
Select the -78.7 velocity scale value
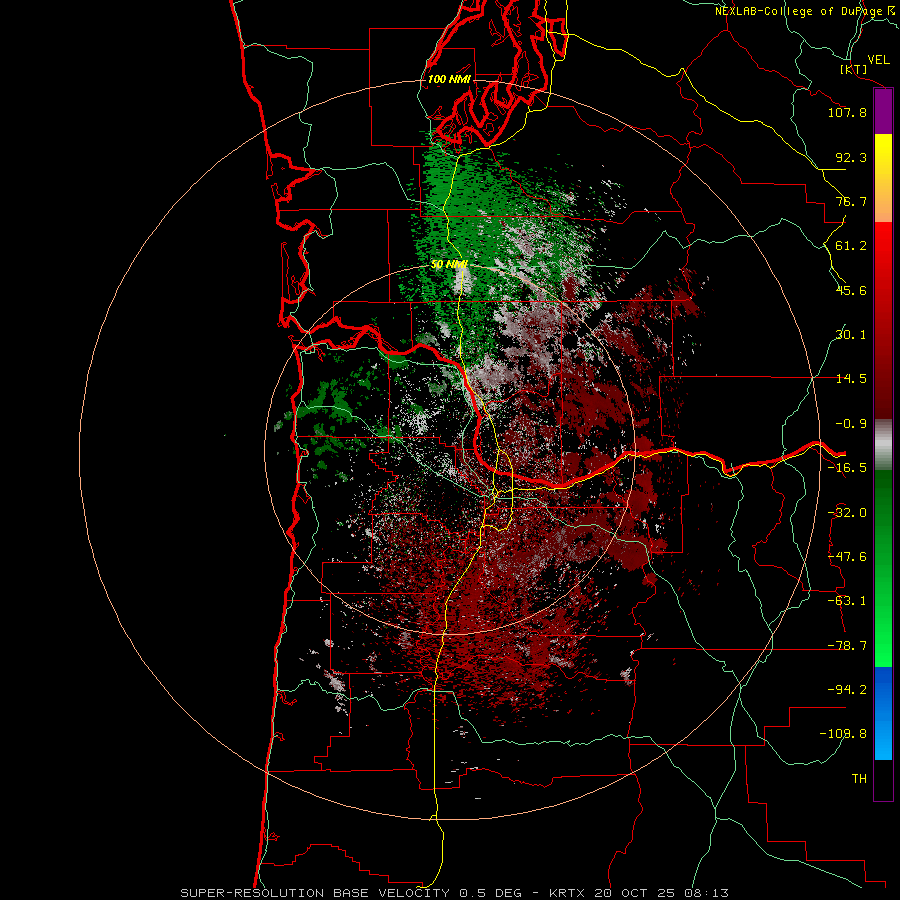[x=847, y=646]
